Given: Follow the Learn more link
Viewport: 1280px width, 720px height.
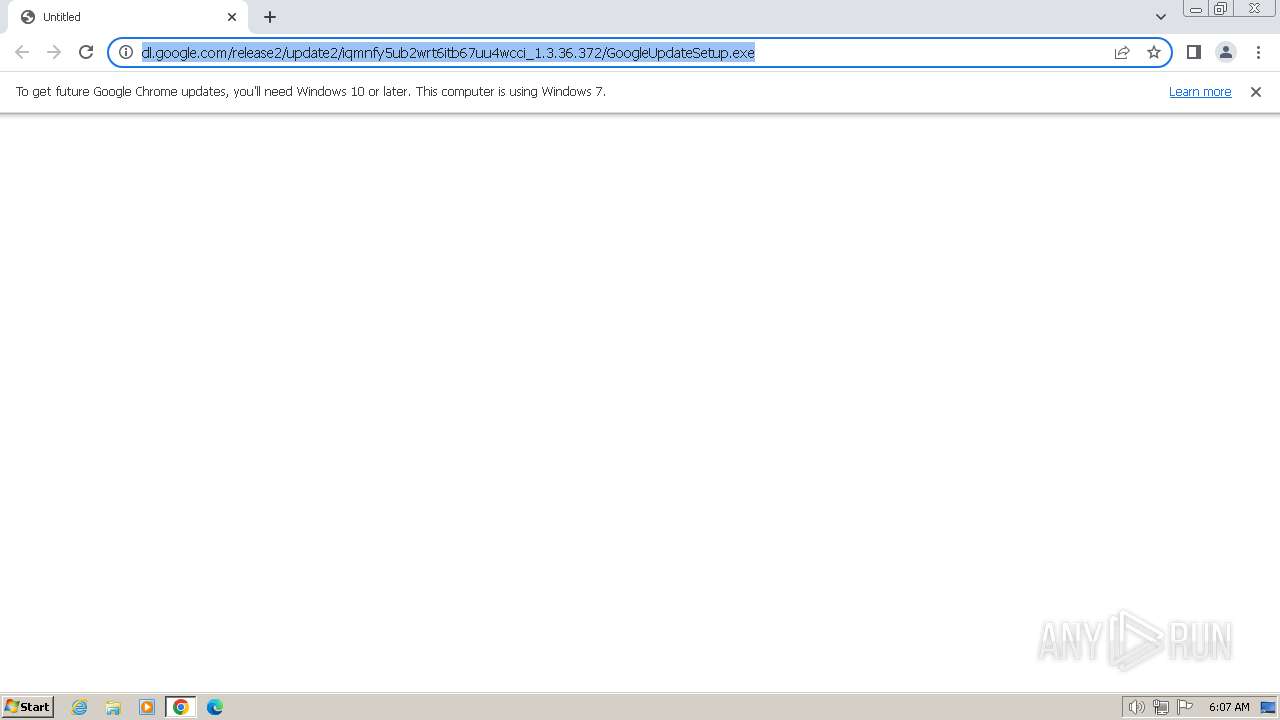Looking at the screenshot, I should point(1200,92).
